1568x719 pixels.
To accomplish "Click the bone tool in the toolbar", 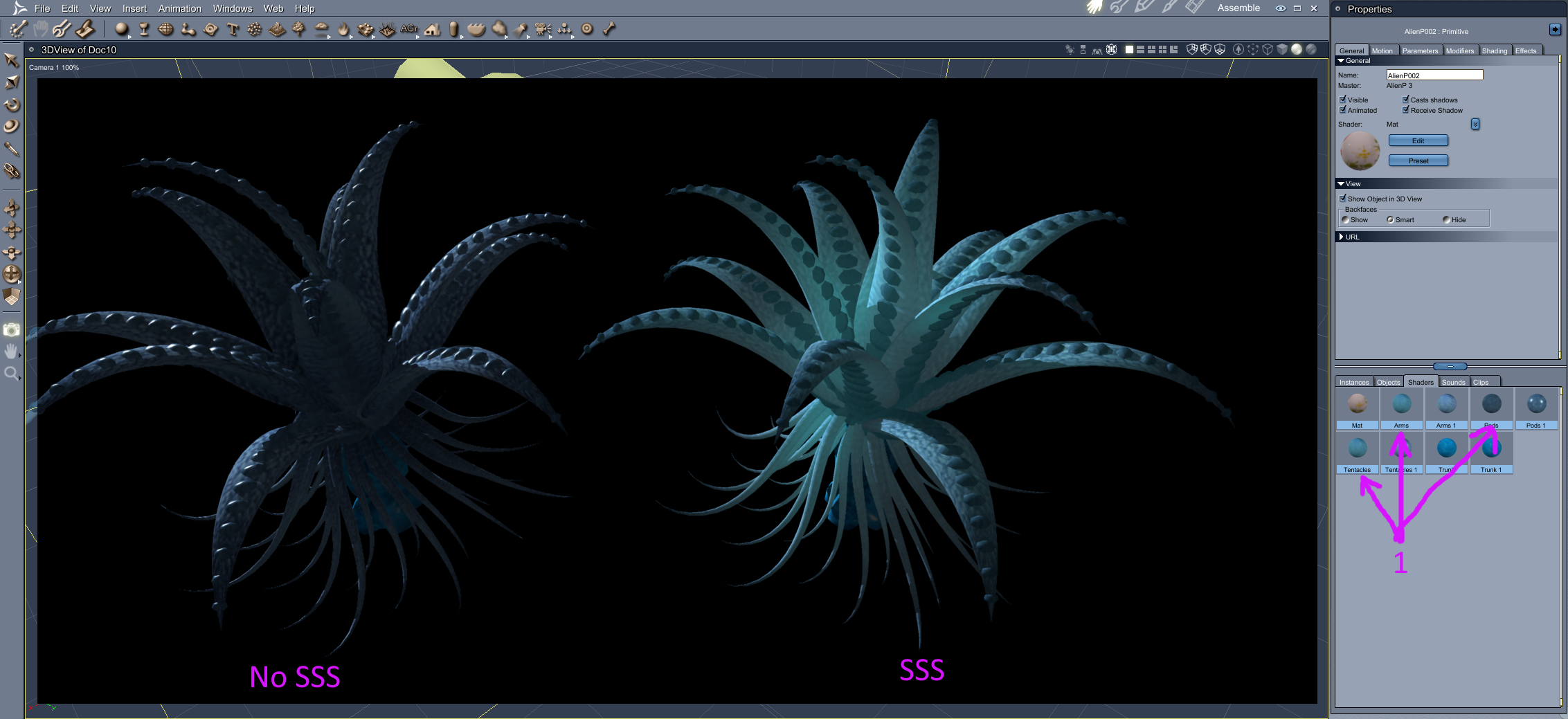I will pyautogui.click(x=609, y=29).
